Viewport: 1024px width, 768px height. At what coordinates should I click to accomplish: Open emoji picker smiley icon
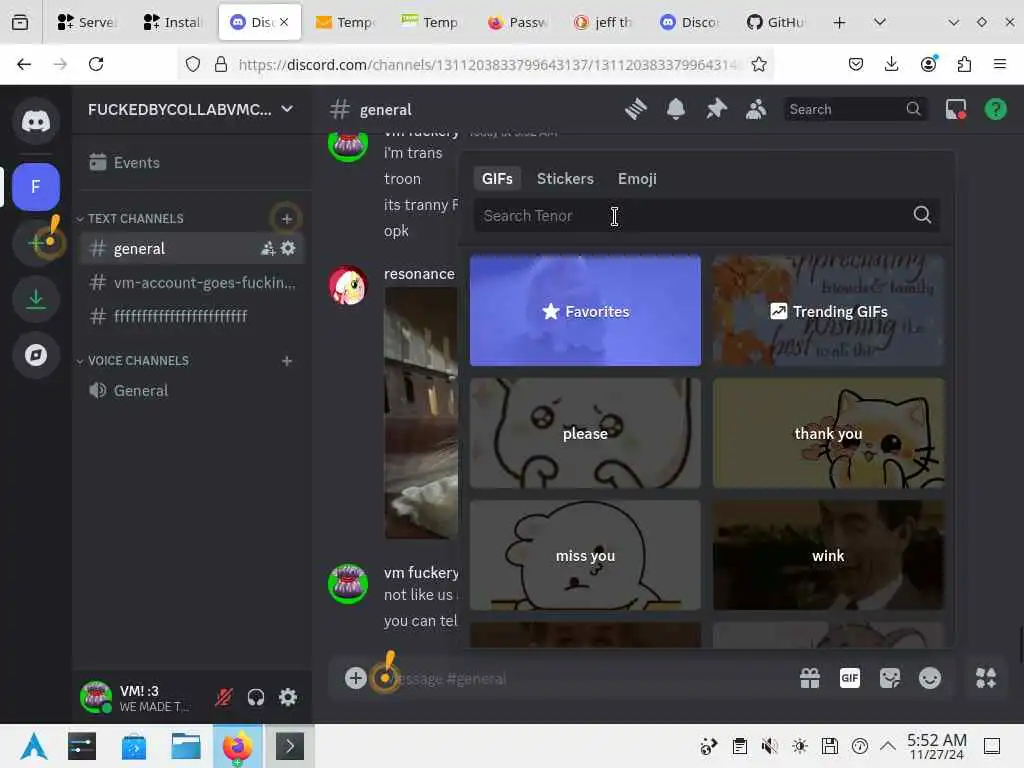click(930, 678)
